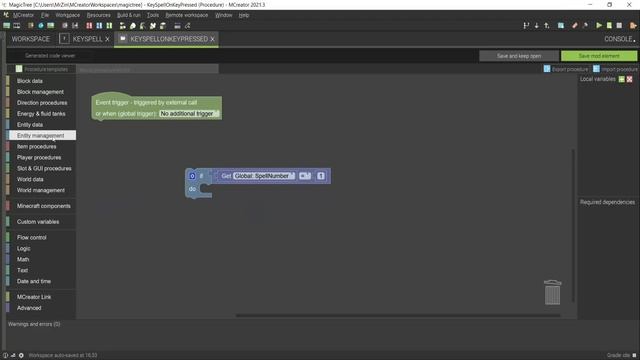
Task: Click the red toolbar icon after save icons
Action: [x=89, y=25]
